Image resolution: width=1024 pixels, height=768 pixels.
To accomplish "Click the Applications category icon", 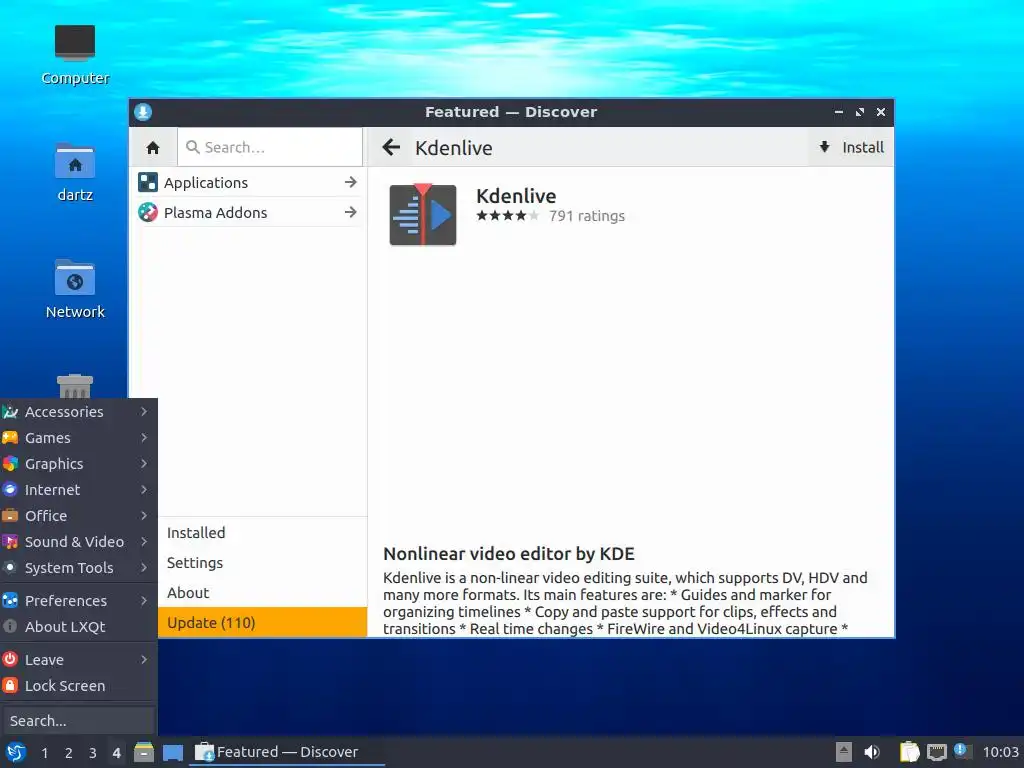I will point(148,182).
